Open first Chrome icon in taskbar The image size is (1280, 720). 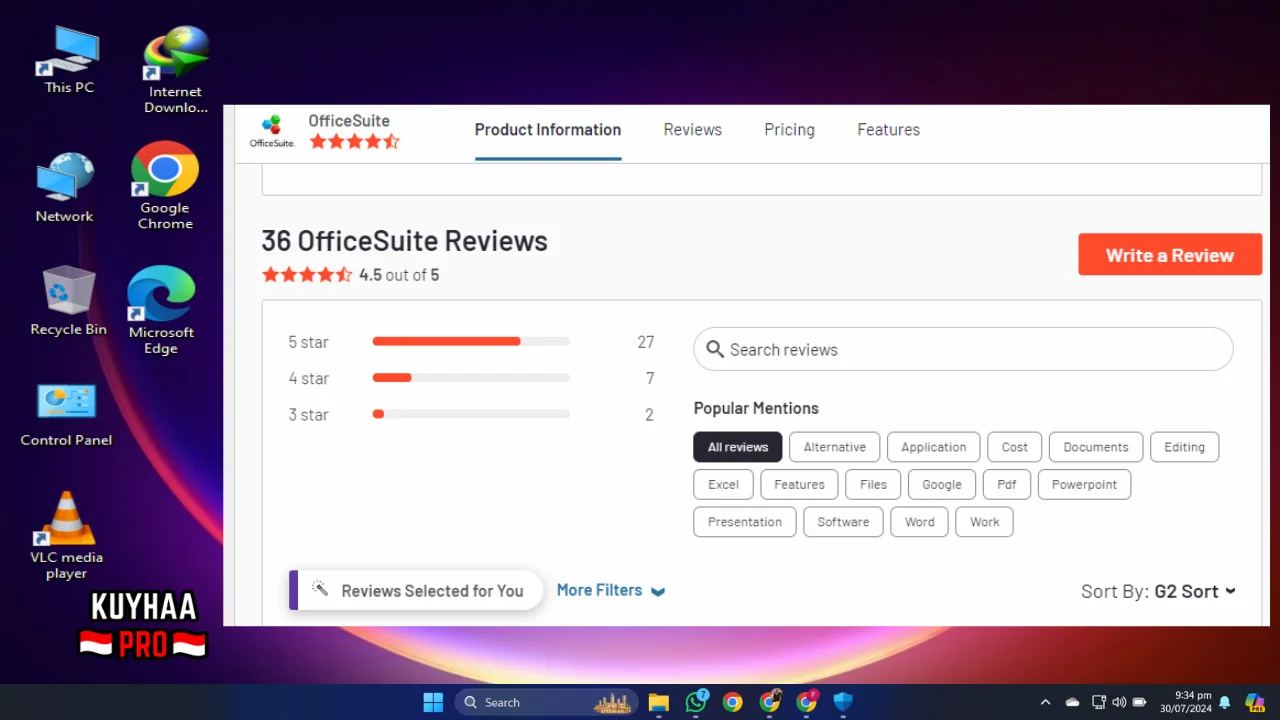tap(733, 702)
